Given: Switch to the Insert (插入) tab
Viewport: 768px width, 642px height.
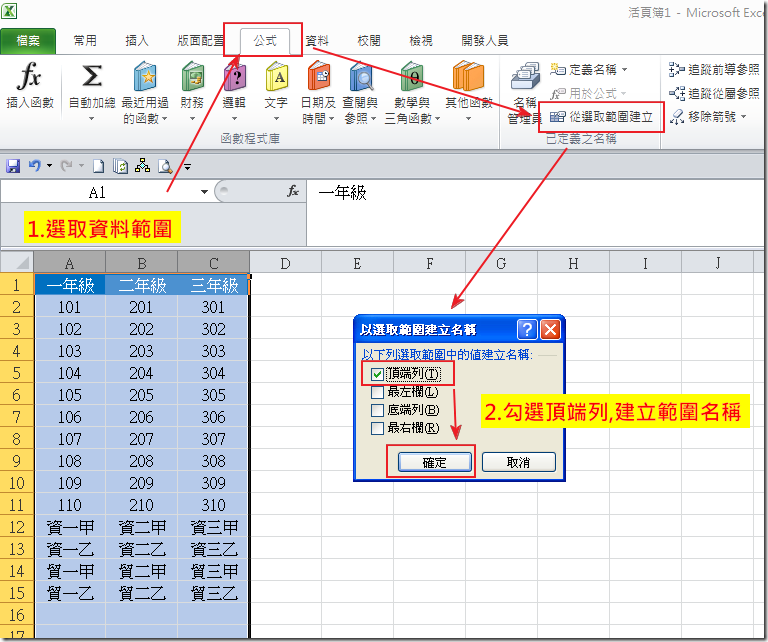Looking at the screenshot, I should tap(137, 41).
